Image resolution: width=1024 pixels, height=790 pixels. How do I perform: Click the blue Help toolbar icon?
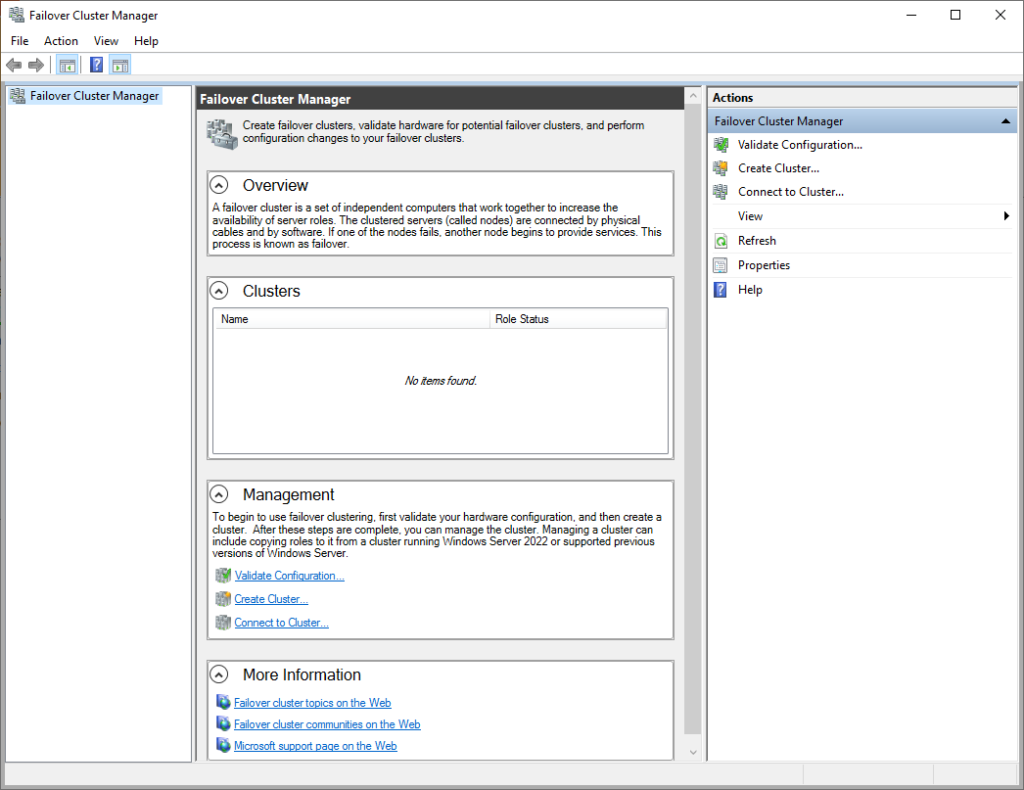click(x=96, y=65)
